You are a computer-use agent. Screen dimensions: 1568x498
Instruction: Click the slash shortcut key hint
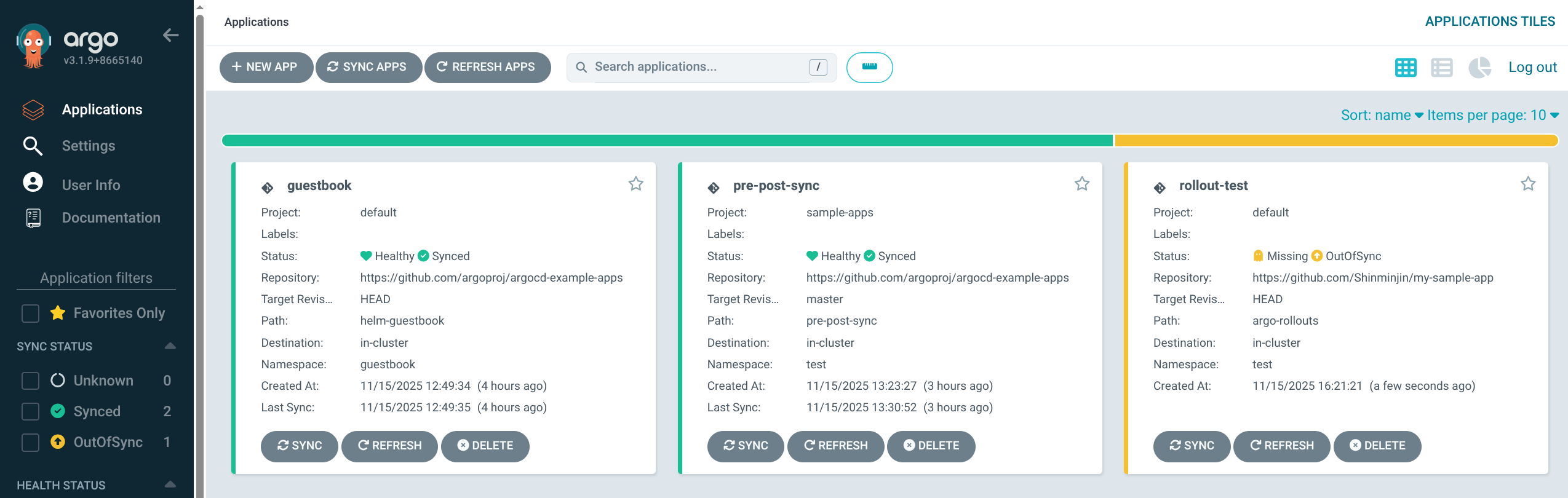pyautogui.click(x=818, y=67)
